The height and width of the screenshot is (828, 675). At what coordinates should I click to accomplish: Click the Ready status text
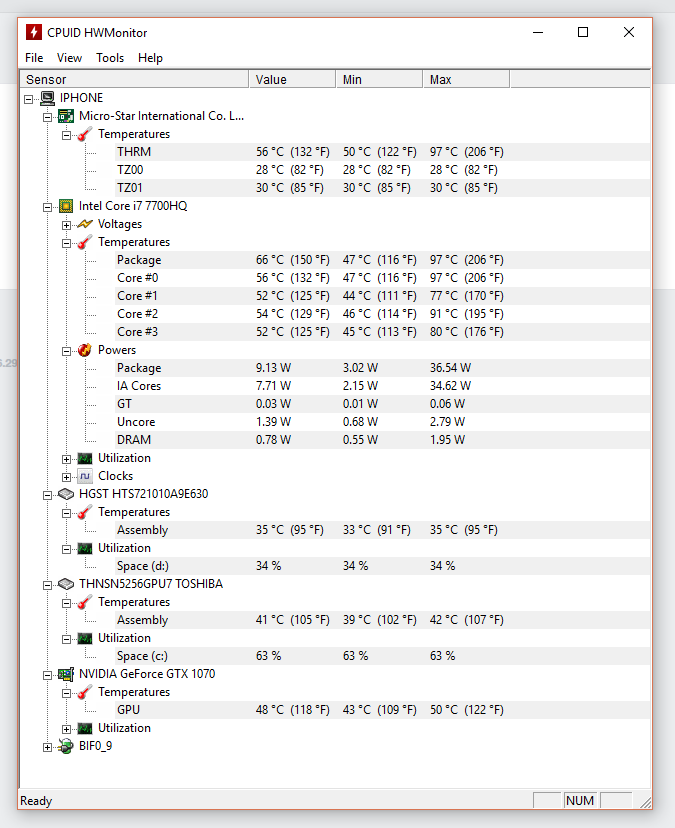(x=36, y=801)
